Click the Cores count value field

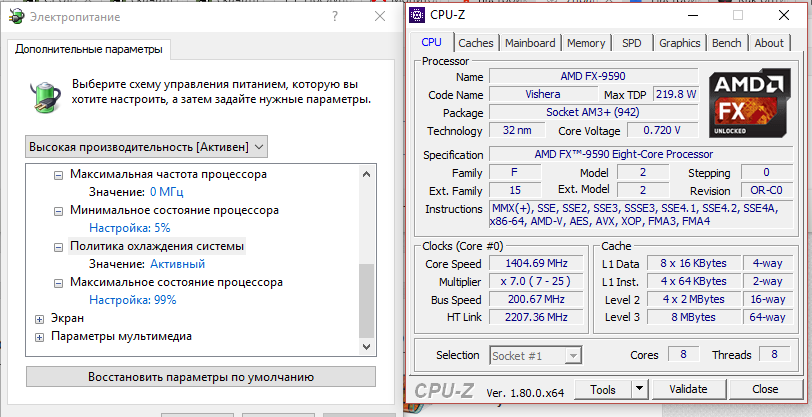pyautogui.click(x=683, y=354)
